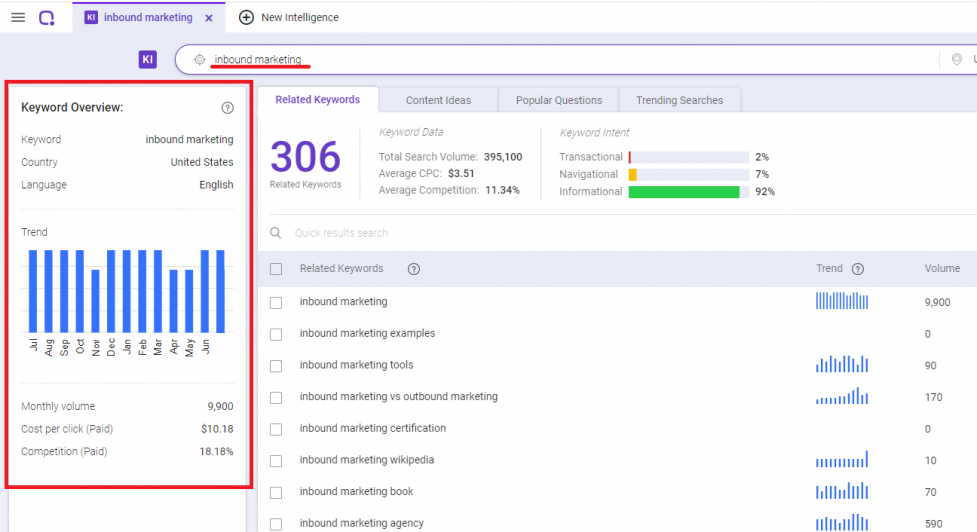Click keyword text 'inbound marketing wikipedia'

366,460
